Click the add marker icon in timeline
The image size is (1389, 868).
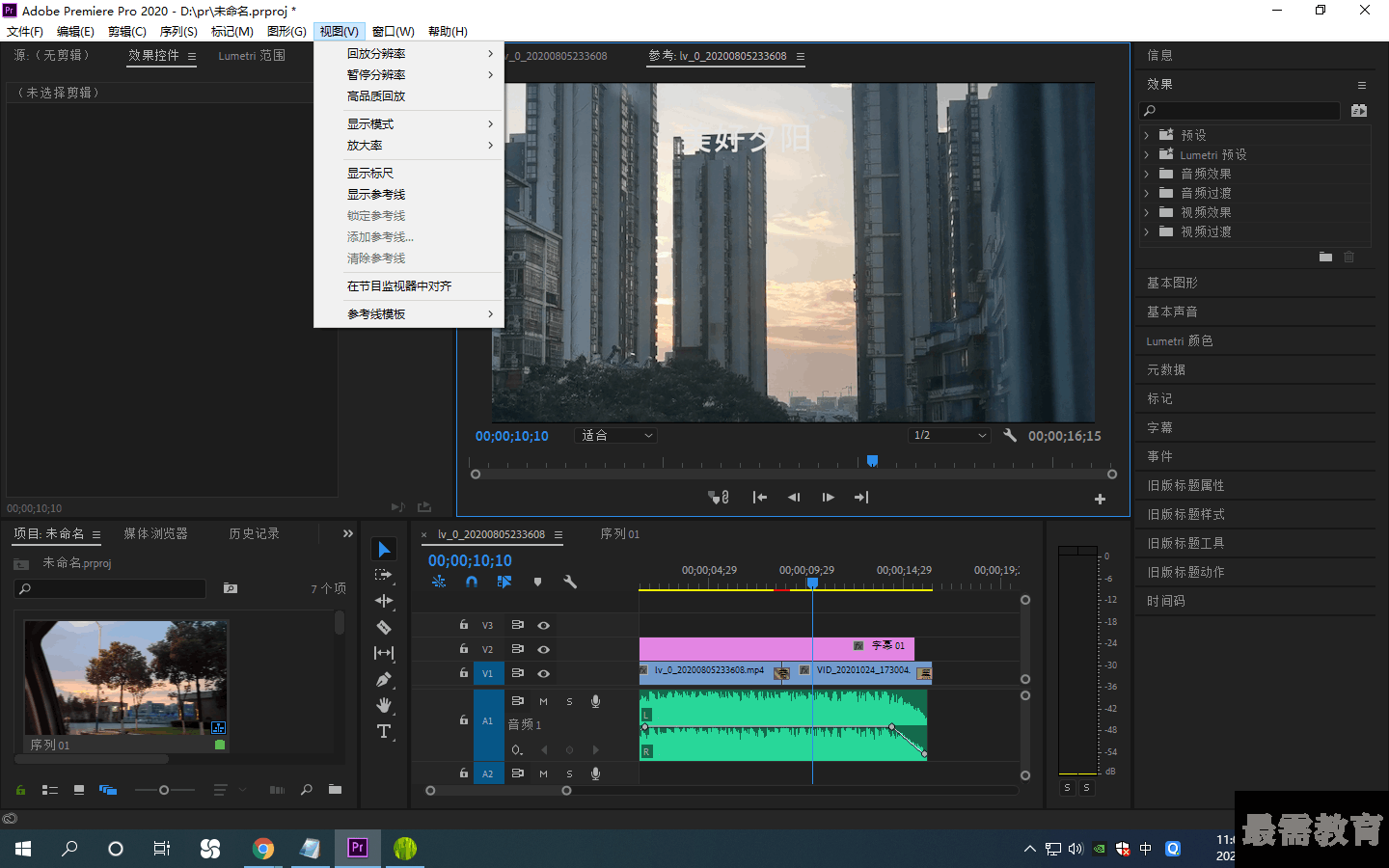[537, 582]
